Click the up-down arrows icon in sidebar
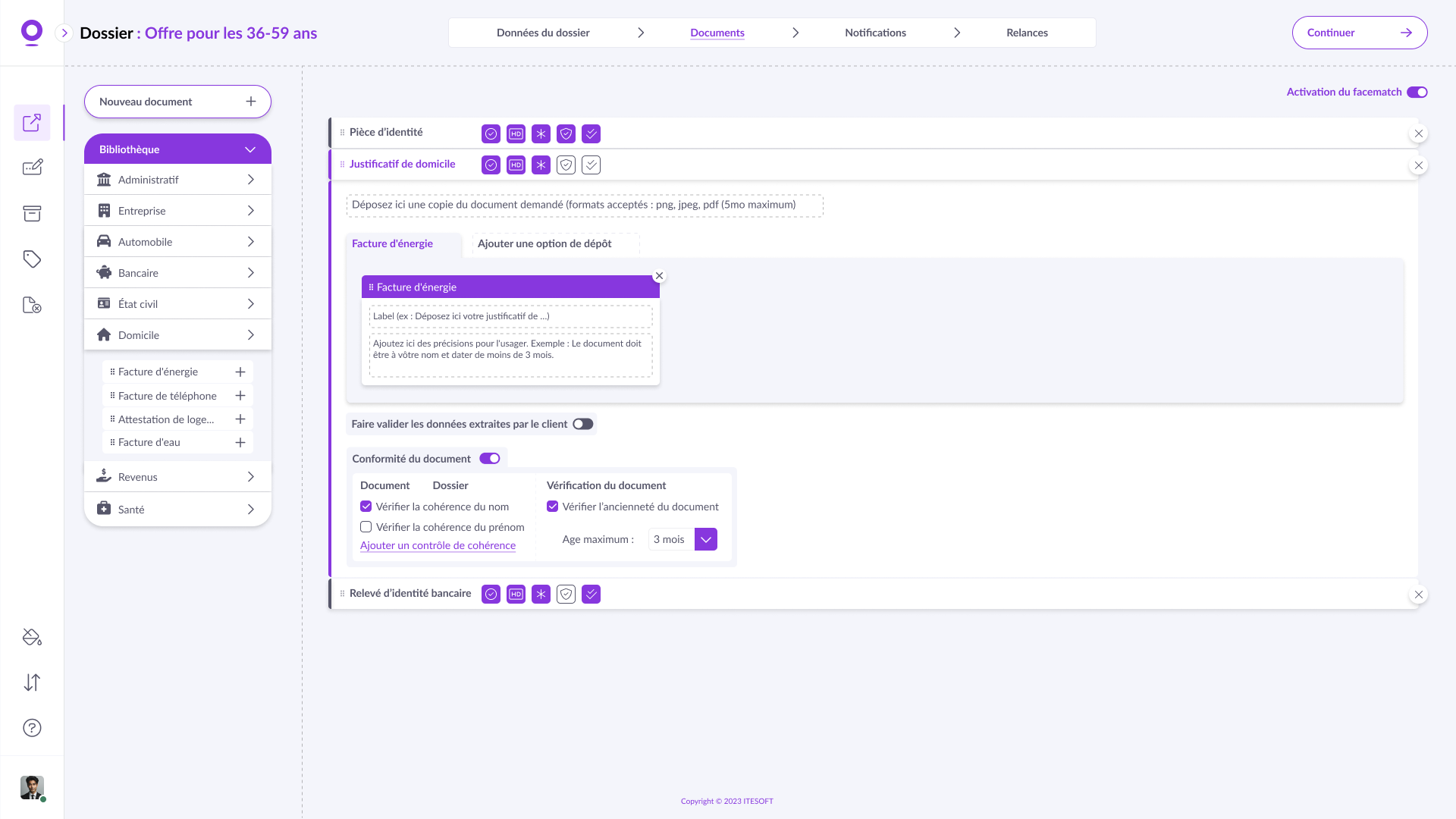 [x=32, y=682]
